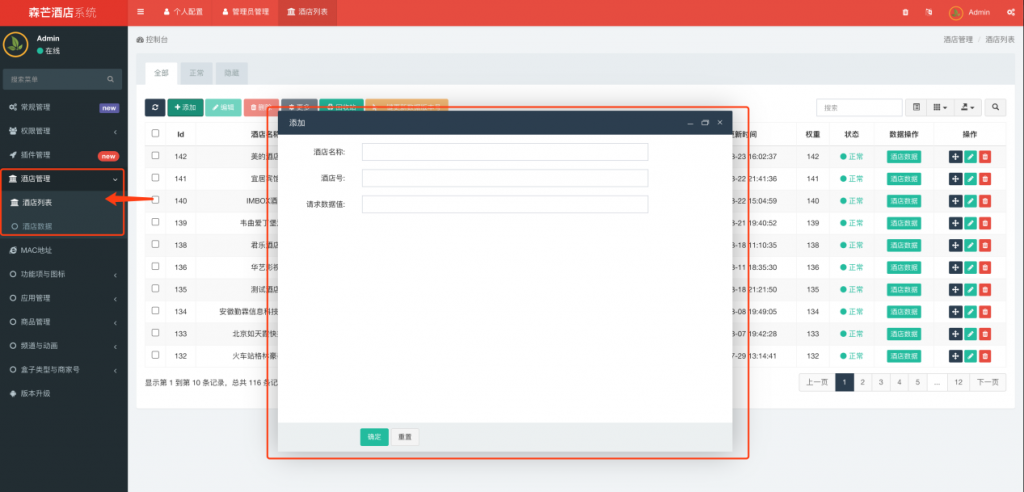Click the refresh icon in the table toolbar
Viewport: 1024px width, 492px height.
point(155,107)
